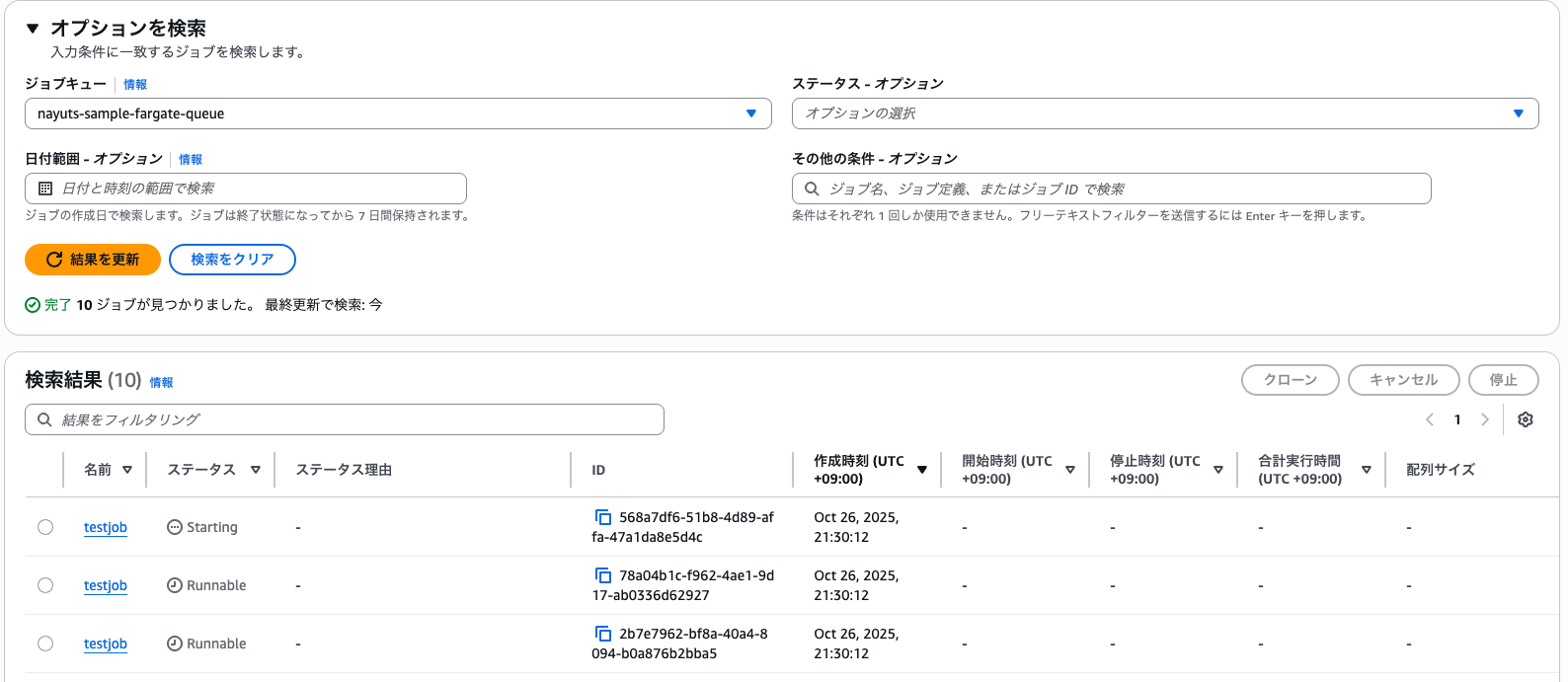Click the 配列サイズ column header
This screenshot has height=682, width=1568.
point(1441,470)
